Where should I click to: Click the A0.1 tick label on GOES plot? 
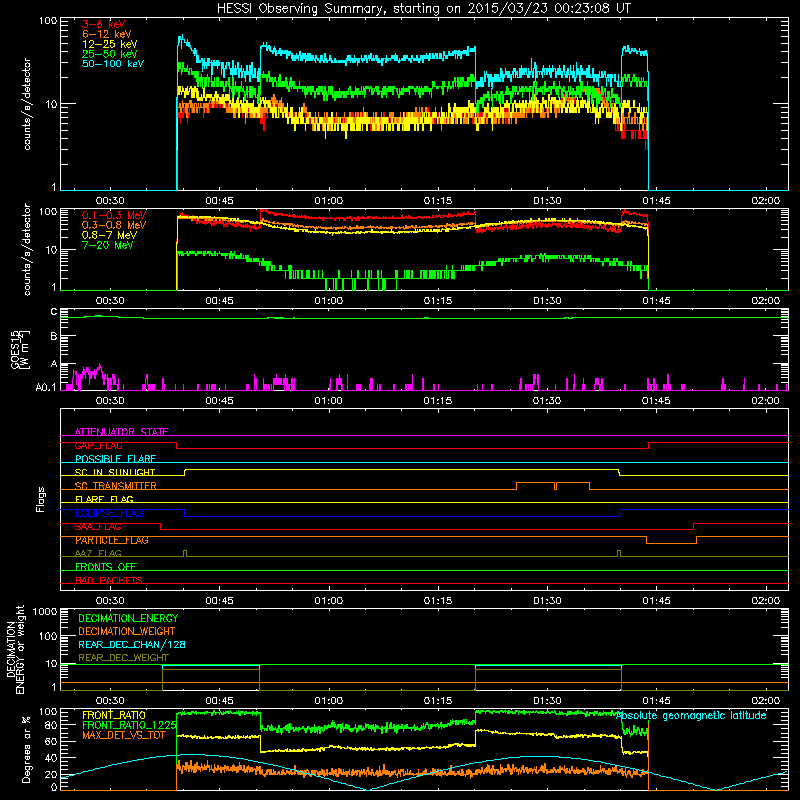pyautogui.click(x=46, y=388)
